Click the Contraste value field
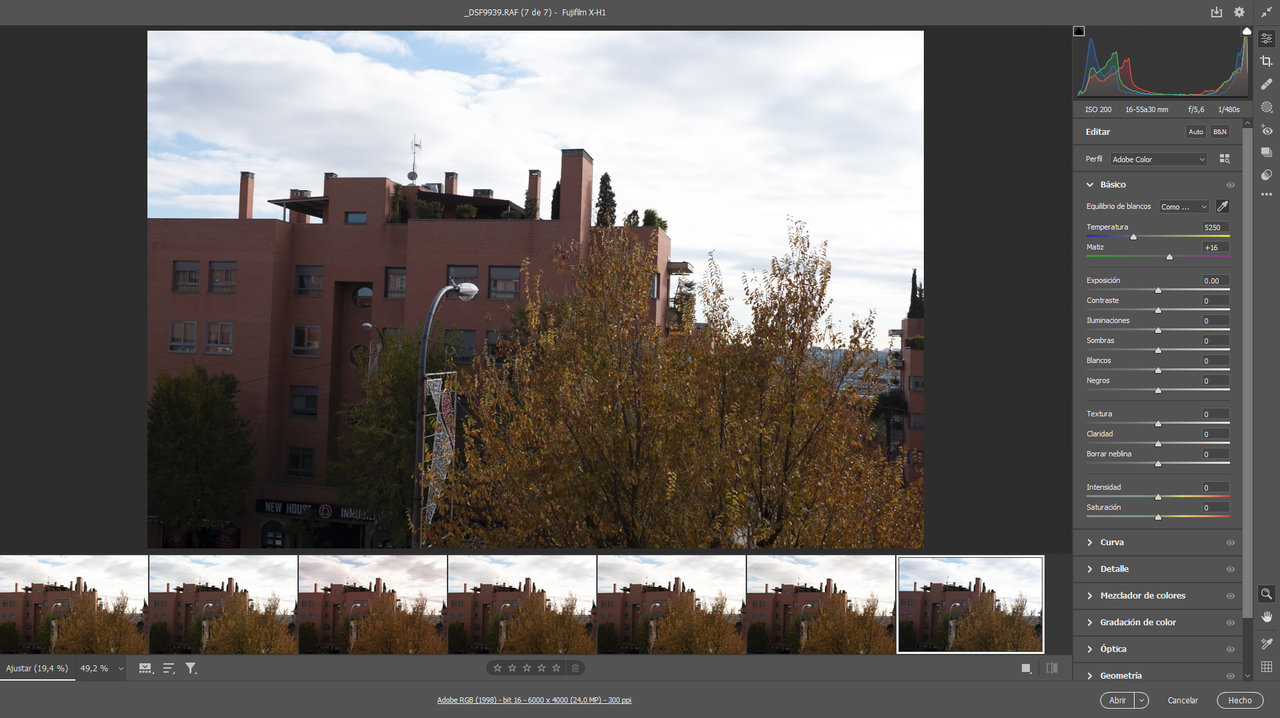 (x=1215, y=301)
